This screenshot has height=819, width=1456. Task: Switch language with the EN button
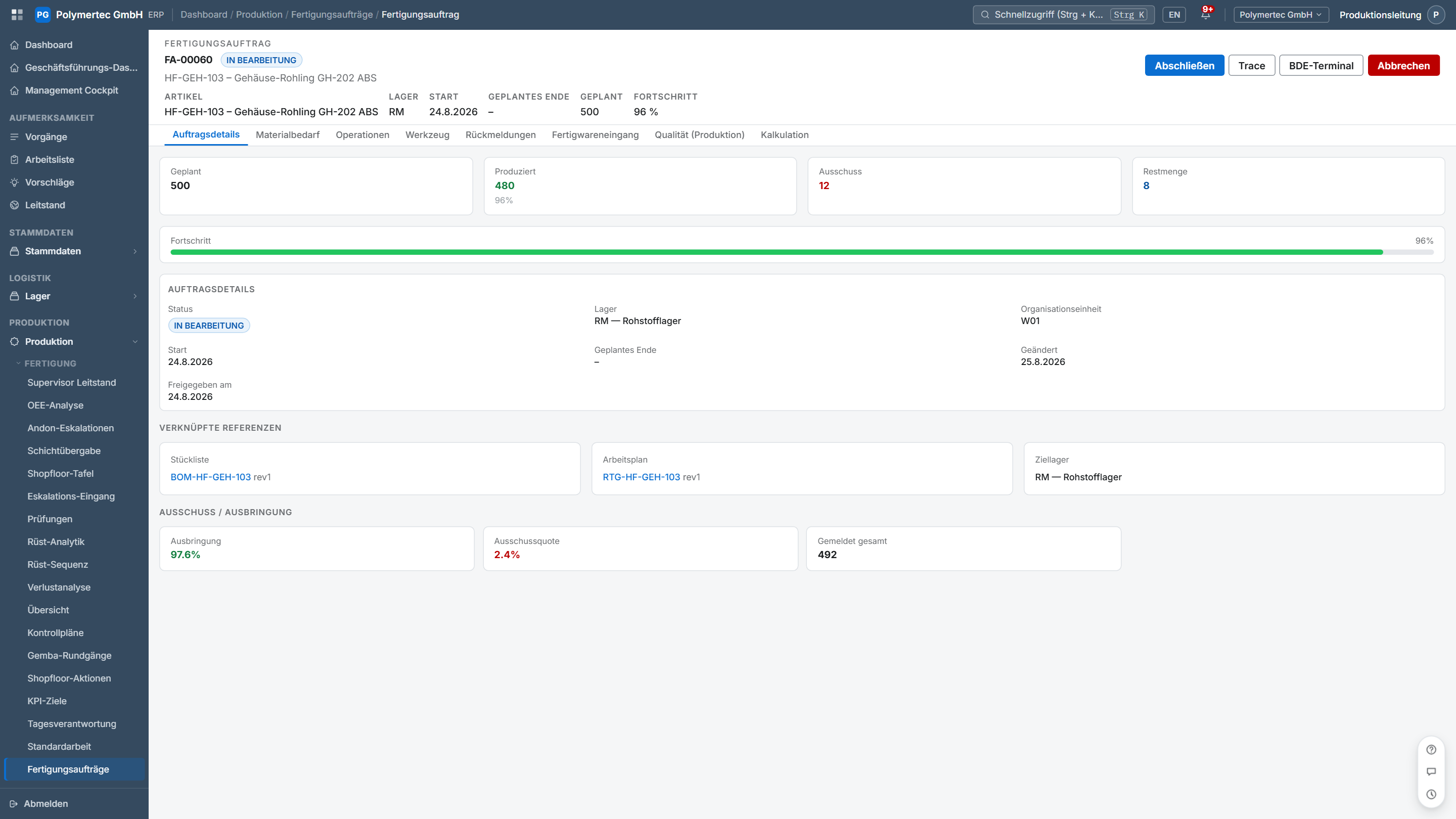point(1174,15)
